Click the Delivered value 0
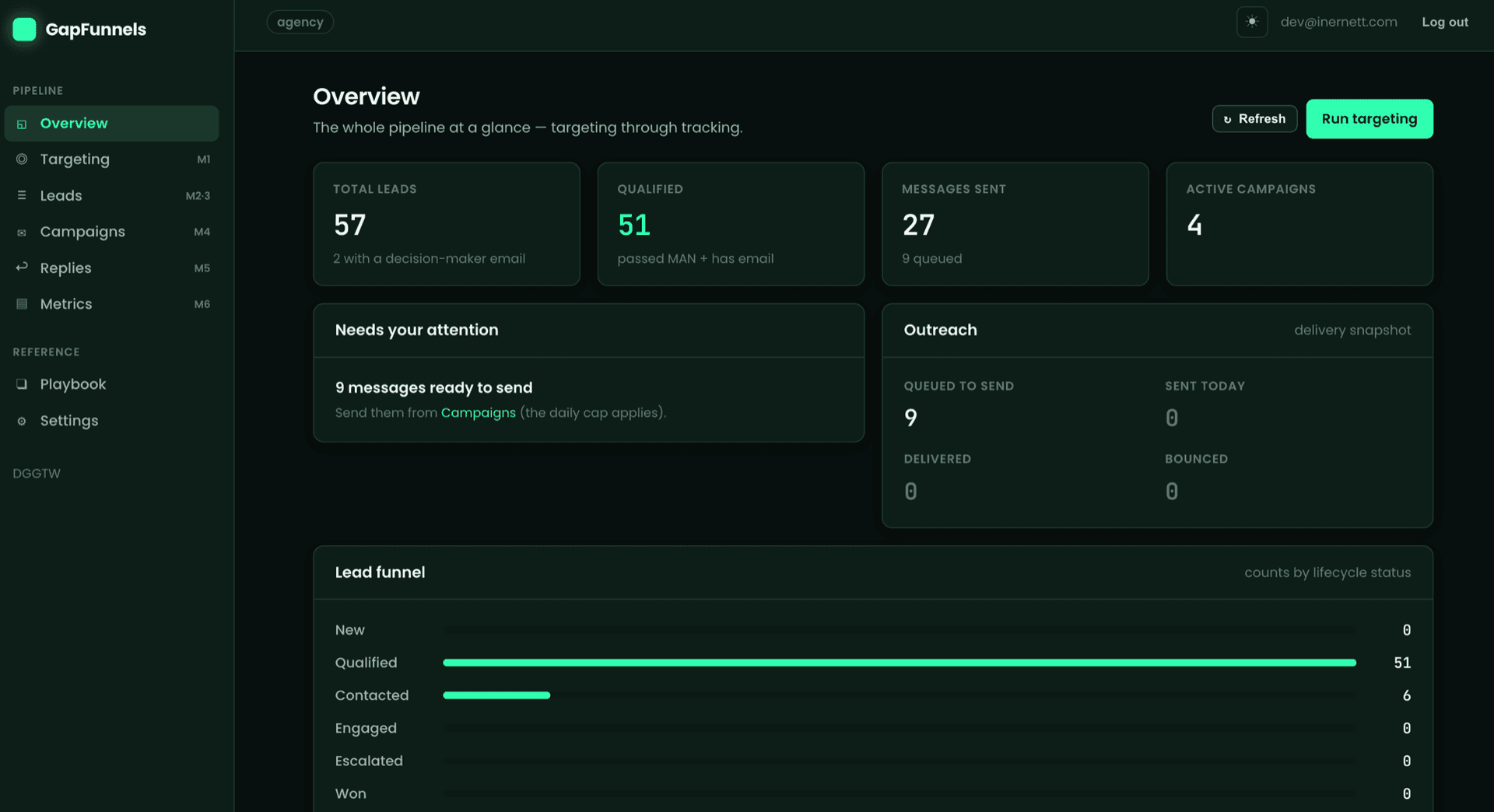The image size is (1494, 812). point(910,492)
